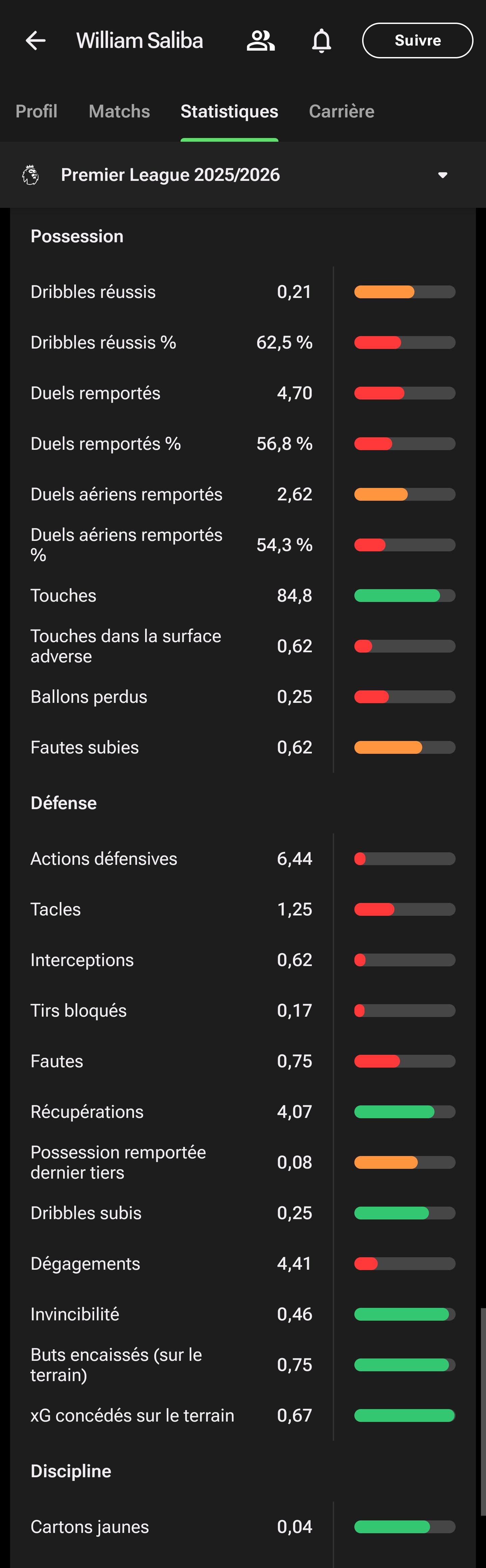Image resolution: width=486 pixels, height=1568 pixels.
Task: Expand the competition dropdown arrow
Action: pos(443,175)
